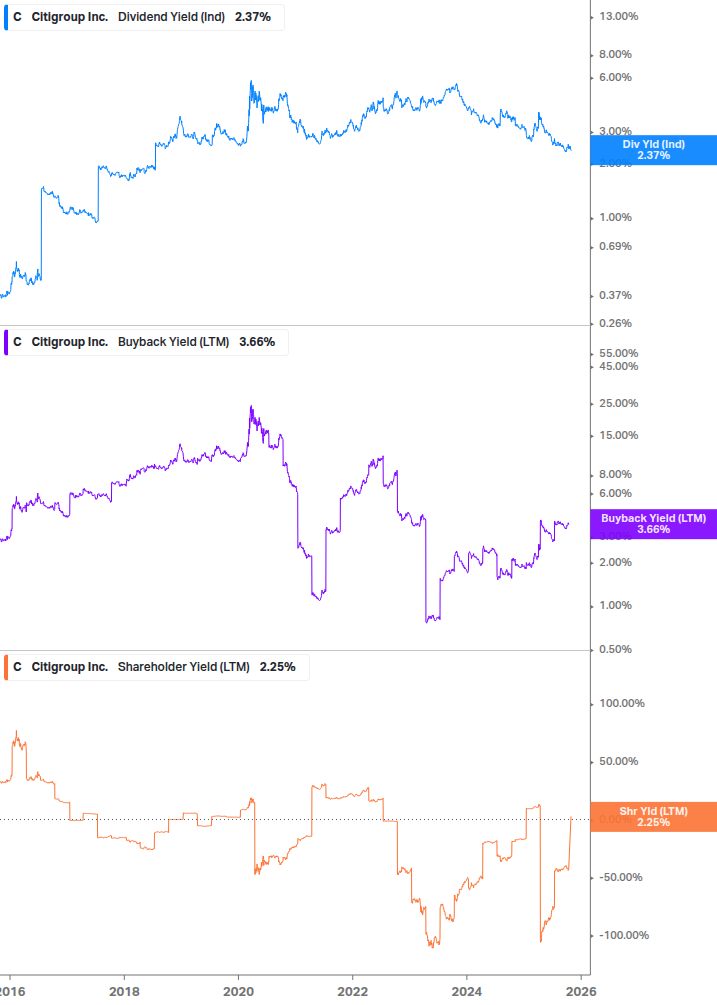
Task: Click the 0.26% tick on dividend yield axis
Action: pos(615,323)
